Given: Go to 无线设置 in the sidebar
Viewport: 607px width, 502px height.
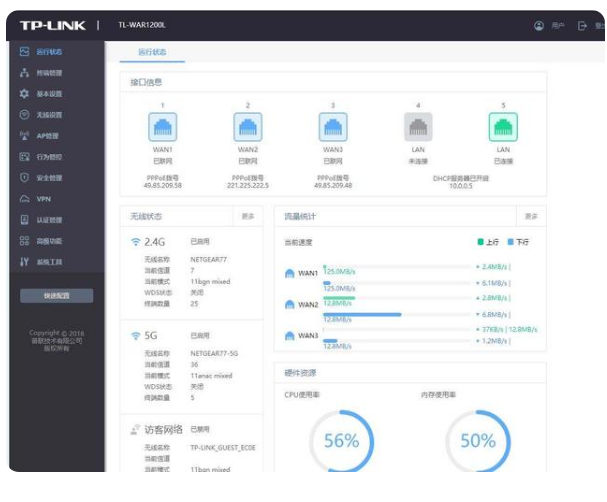Looking at the screenshot, I should 48,115.
